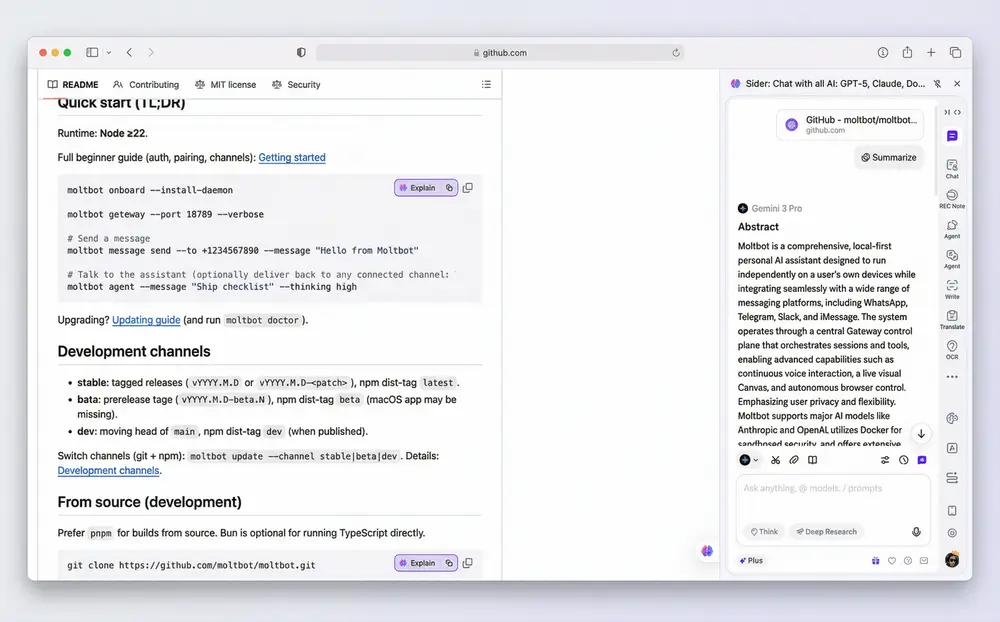Open a new tab with the plus icon
Screen dimensions: 1000x622
[931, 52]
